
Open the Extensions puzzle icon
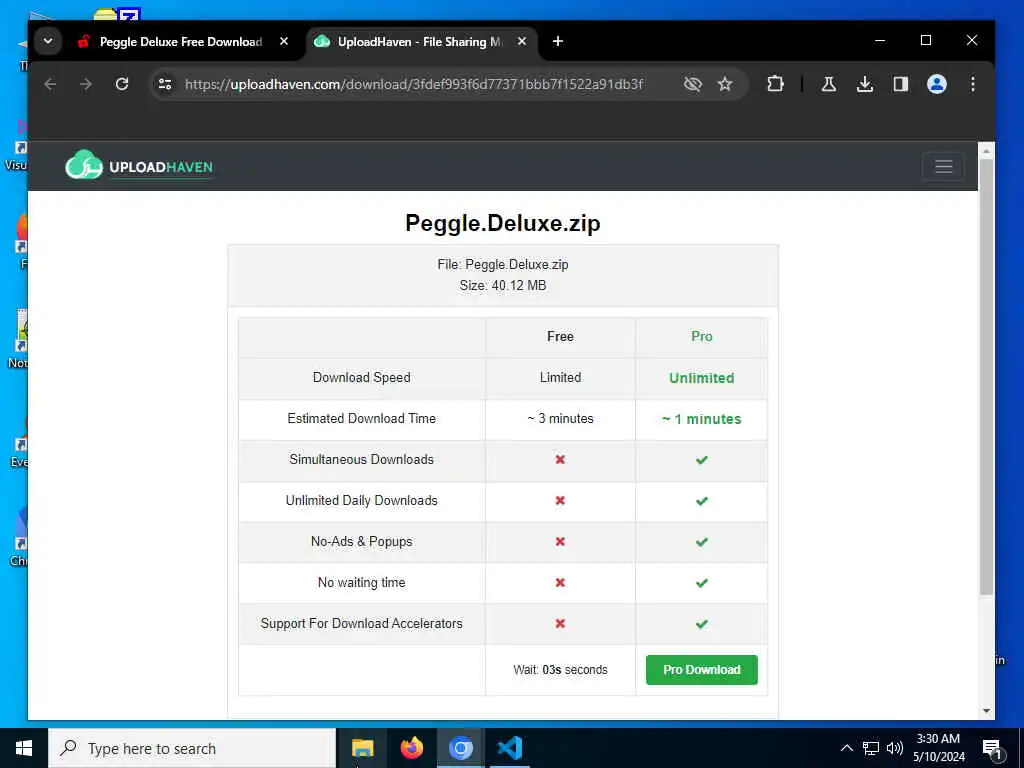[775, 84]
